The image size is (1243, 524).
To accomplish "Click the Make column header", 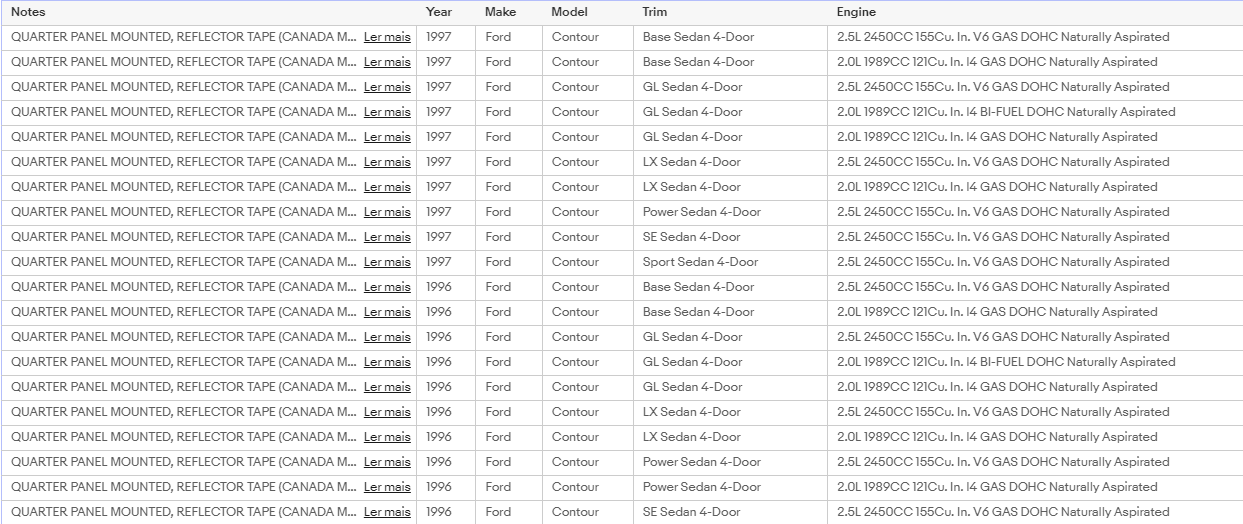I will pos(500,12).
